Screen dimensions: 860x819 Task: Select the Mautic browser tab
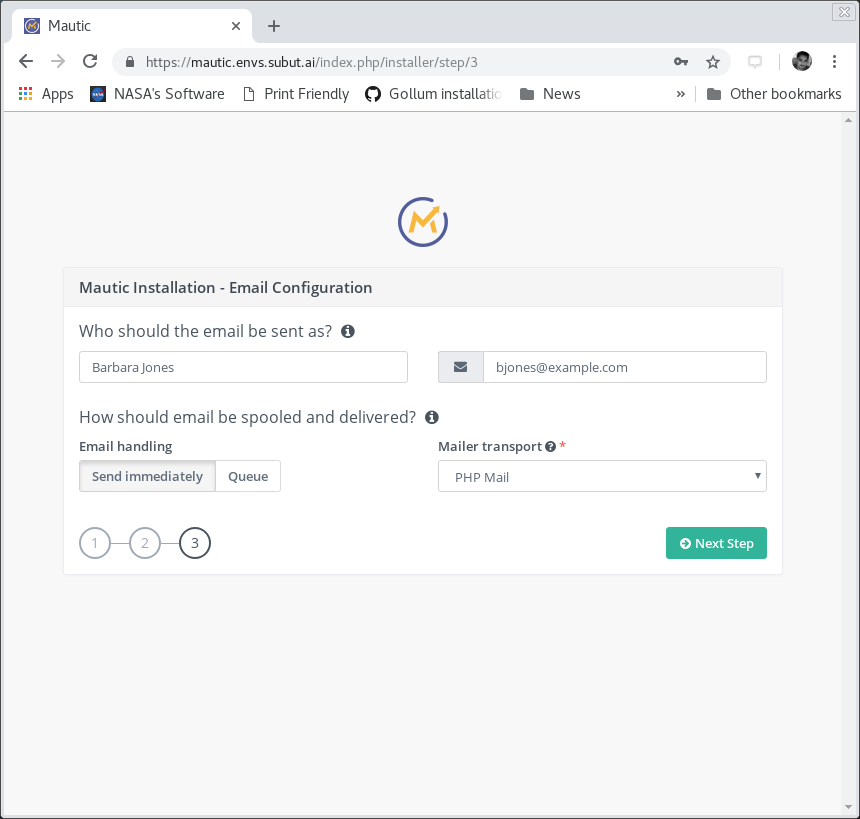tap(132, 26)
